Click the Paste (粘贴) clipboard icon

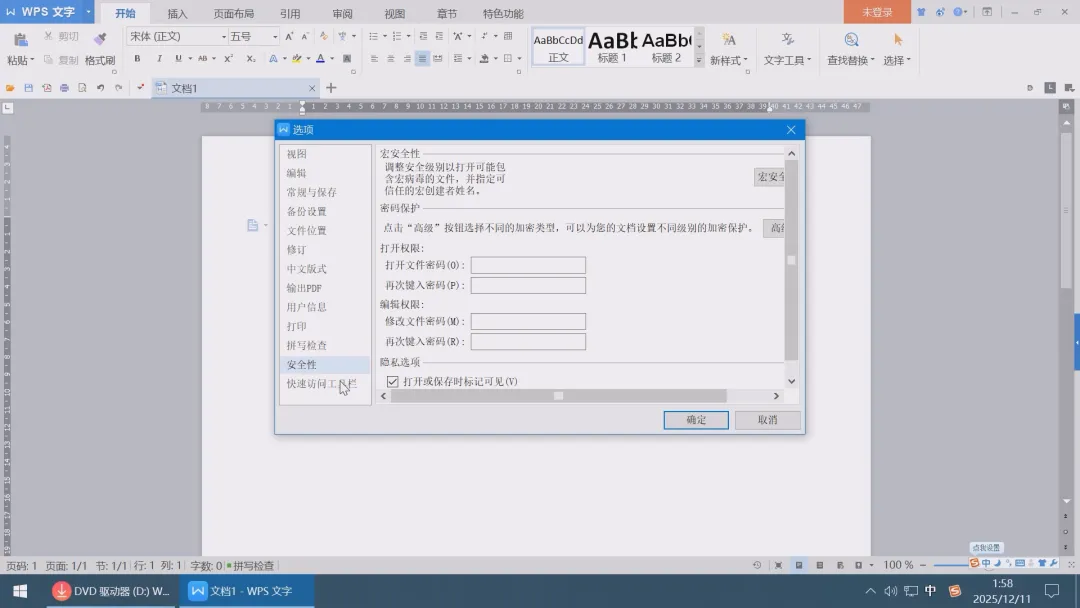21,40
